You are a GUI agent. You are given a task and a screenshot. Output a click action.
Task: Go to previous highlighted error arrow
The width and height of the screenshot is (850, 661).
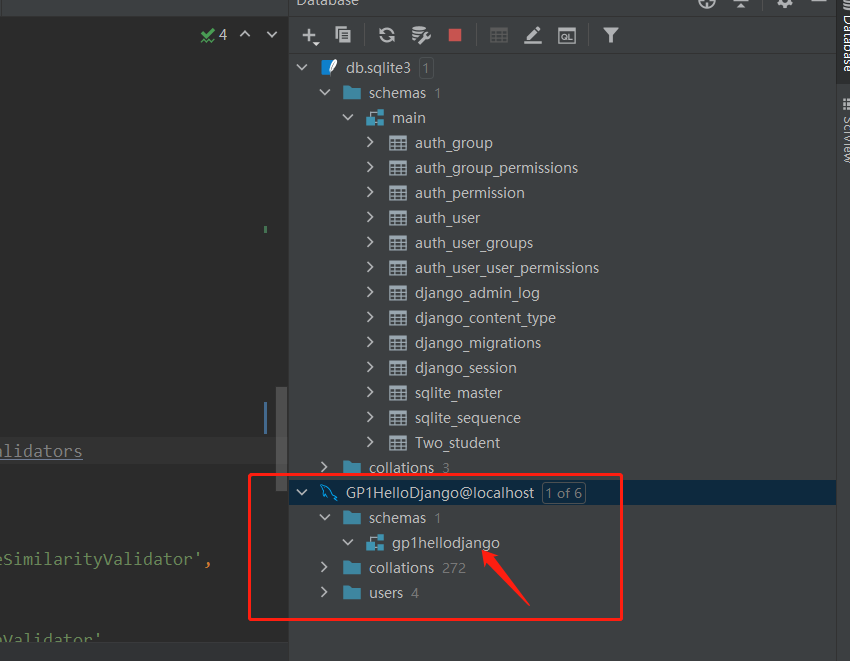(x=245, y=34)
